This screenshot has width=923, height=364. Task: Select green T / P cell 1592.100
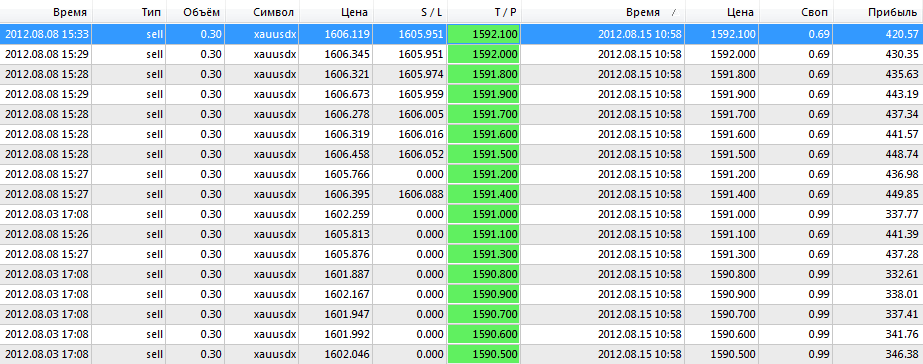pos(483,34)
